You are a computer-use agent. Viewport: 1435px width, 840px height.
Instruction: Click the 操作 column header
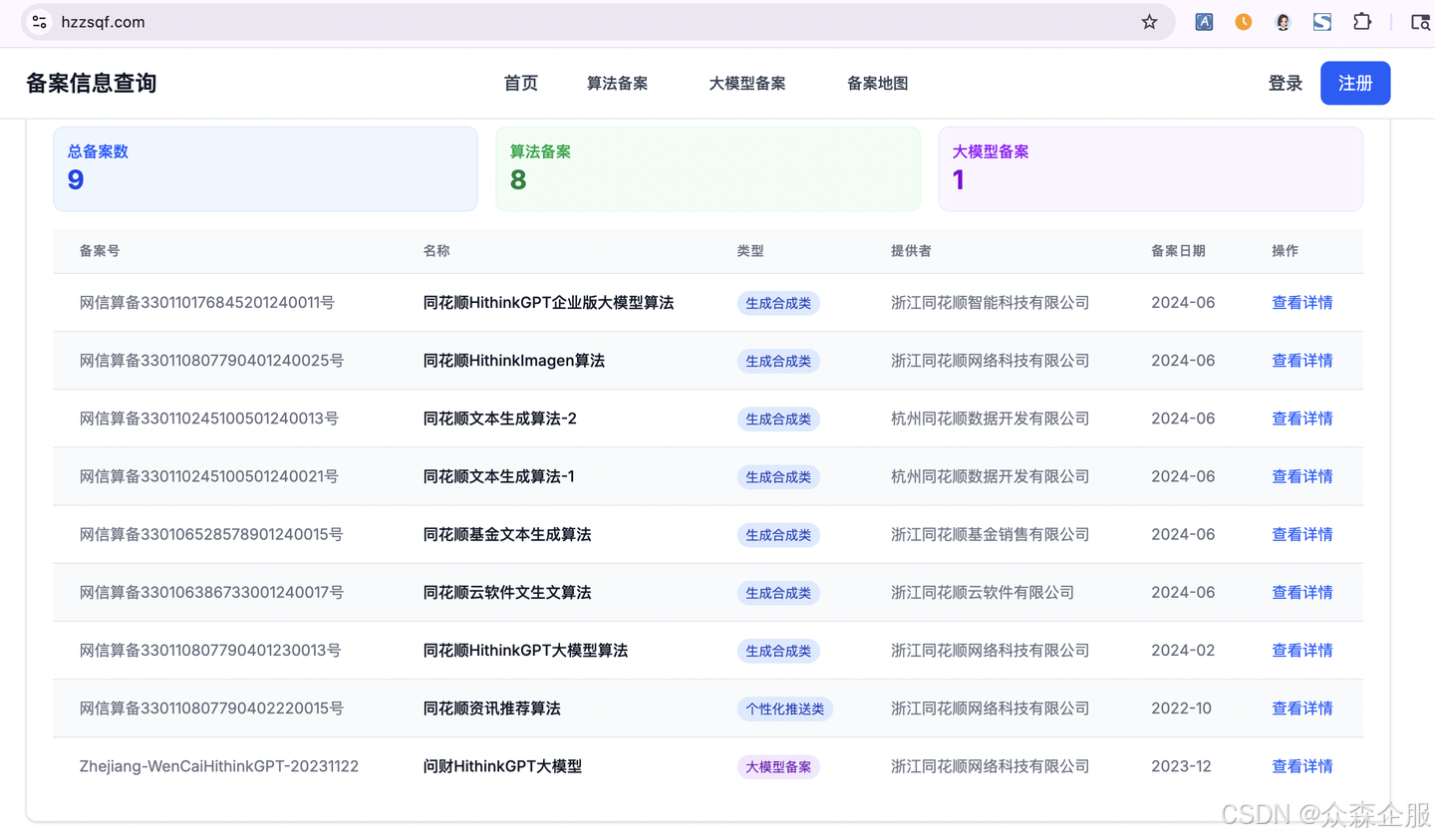point(1285,251)
